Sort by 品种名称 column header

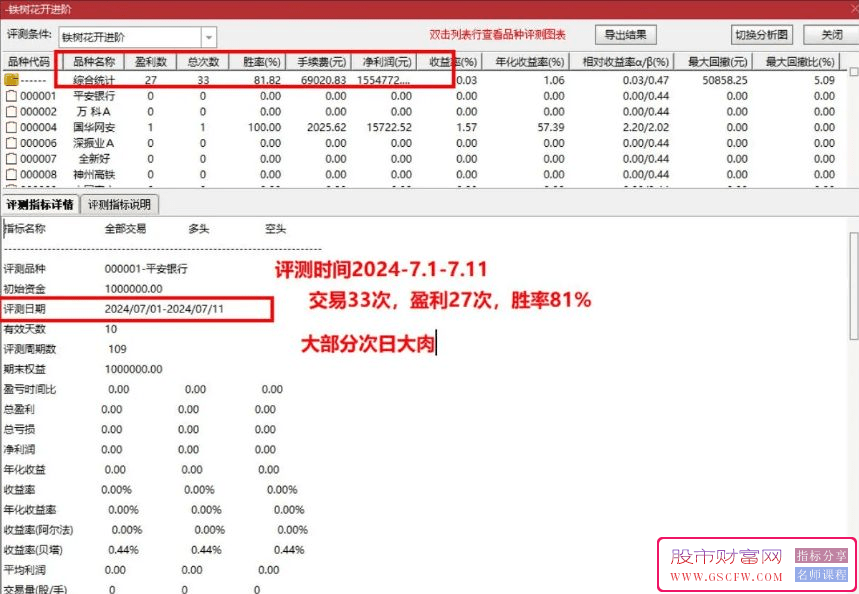click(94, 62)
